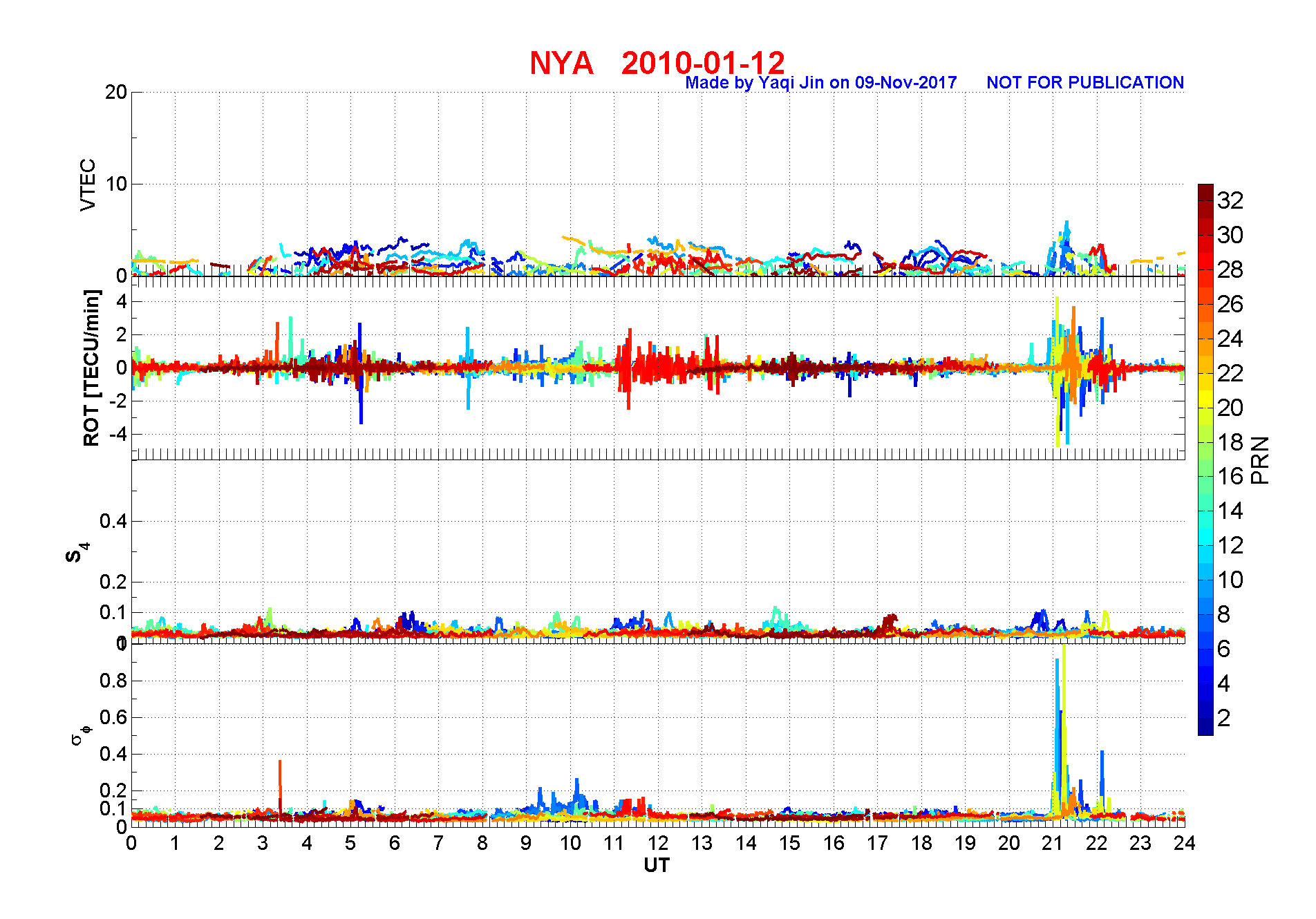This screenshot has width=1316, height=919.
Task: Click the UT axis tick label '15'
Action: 789,843
